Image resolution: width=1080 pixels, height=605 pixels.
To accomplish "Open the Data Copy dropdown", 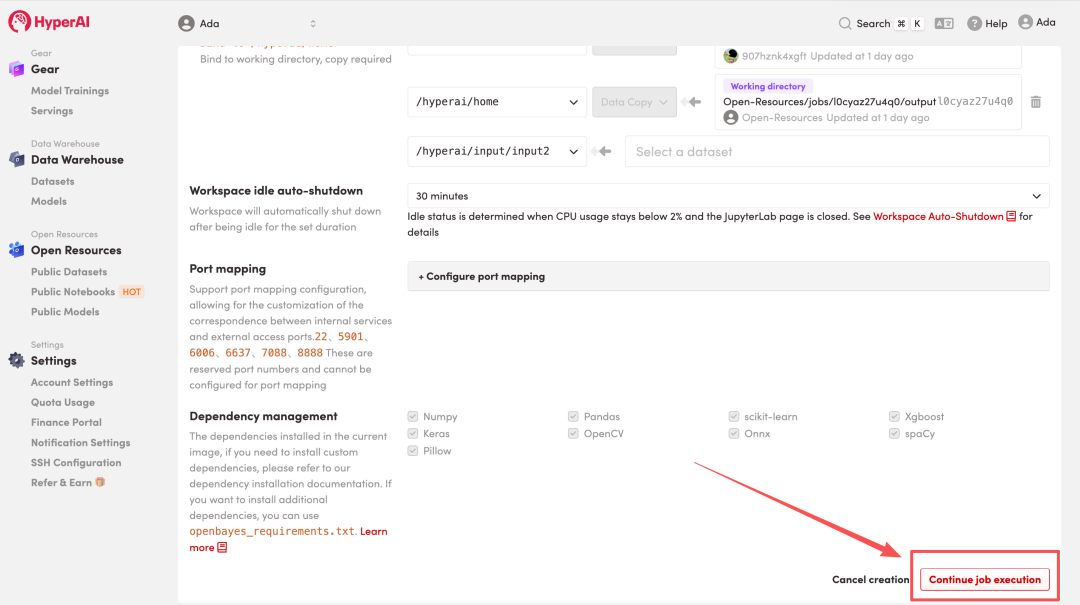I will [x=634, y=102].
